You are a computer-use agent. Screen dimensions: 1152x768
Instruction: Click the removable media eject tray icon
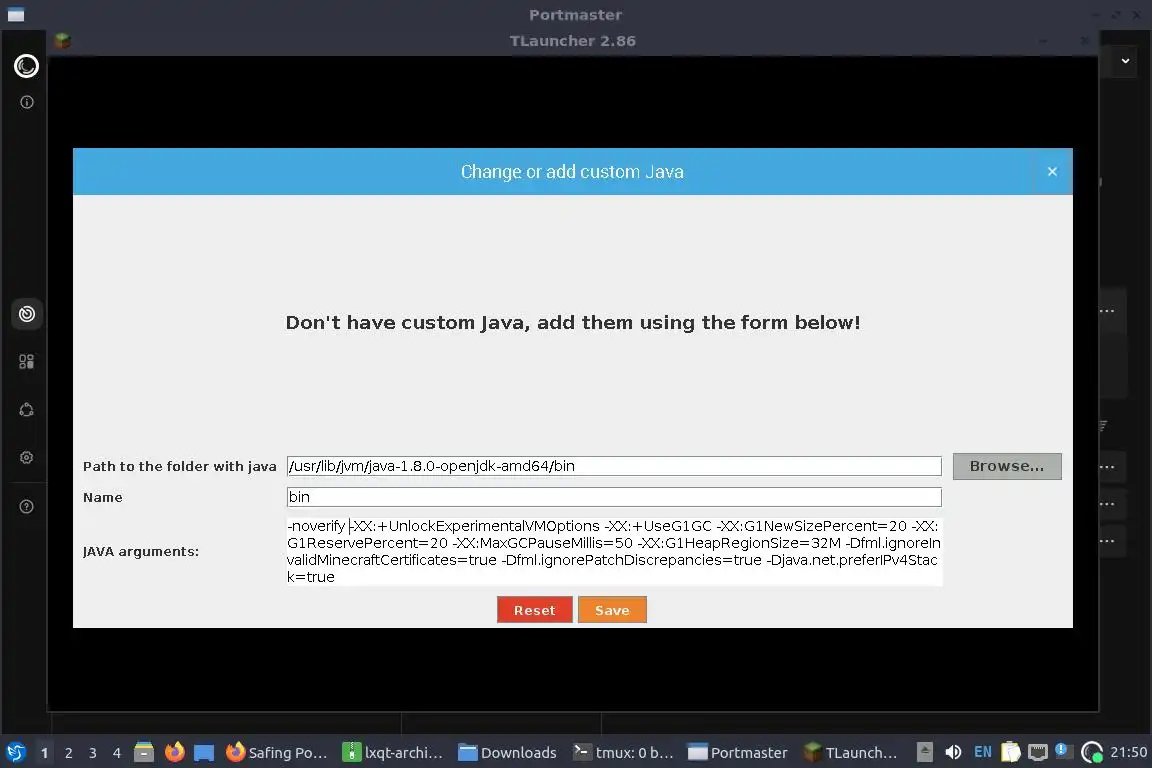[925, 752]
